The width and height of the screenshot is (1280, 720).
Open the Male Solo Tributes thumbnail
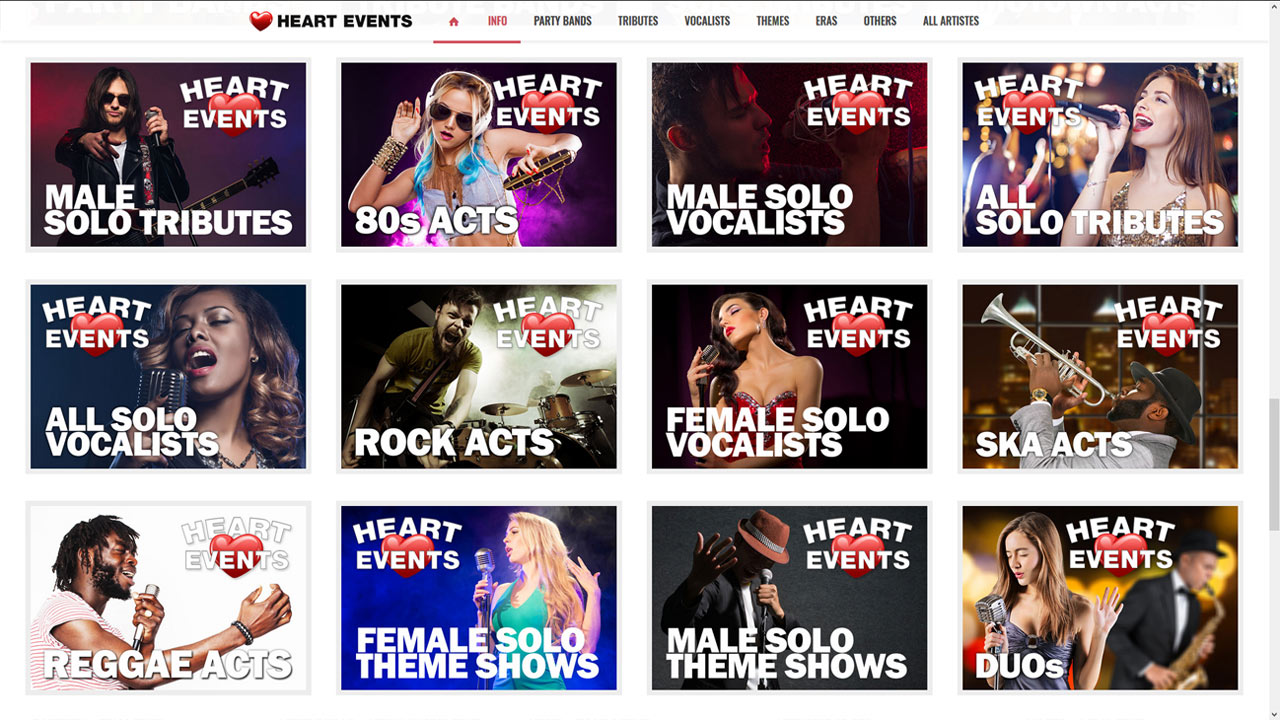pos(168,155)
